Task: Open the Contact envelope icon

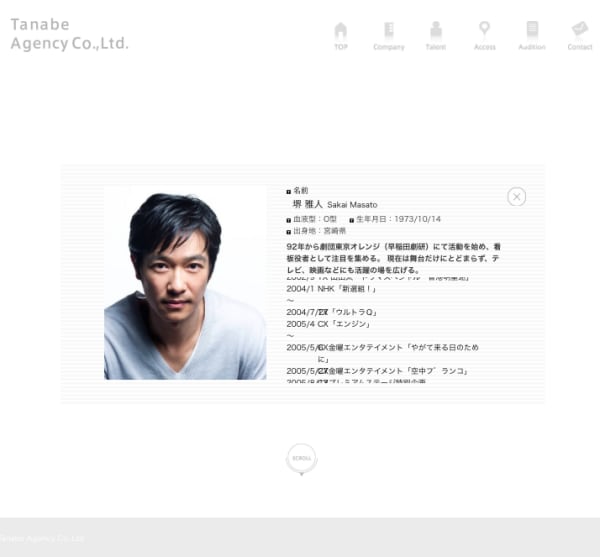Action: [x=580, y=36]
